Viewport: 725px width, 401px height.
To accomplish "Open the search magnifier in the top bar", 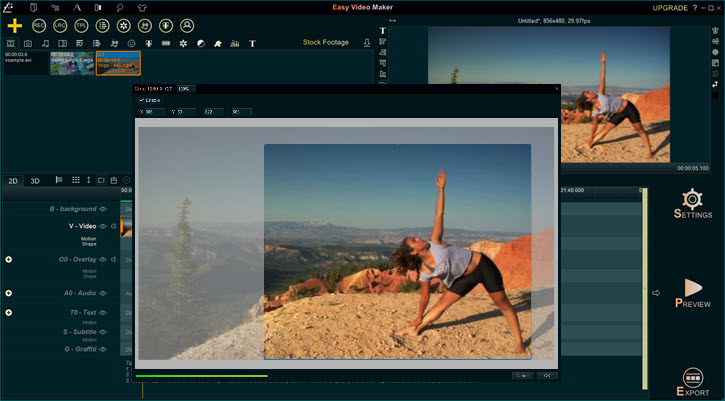I will point(120,7).
